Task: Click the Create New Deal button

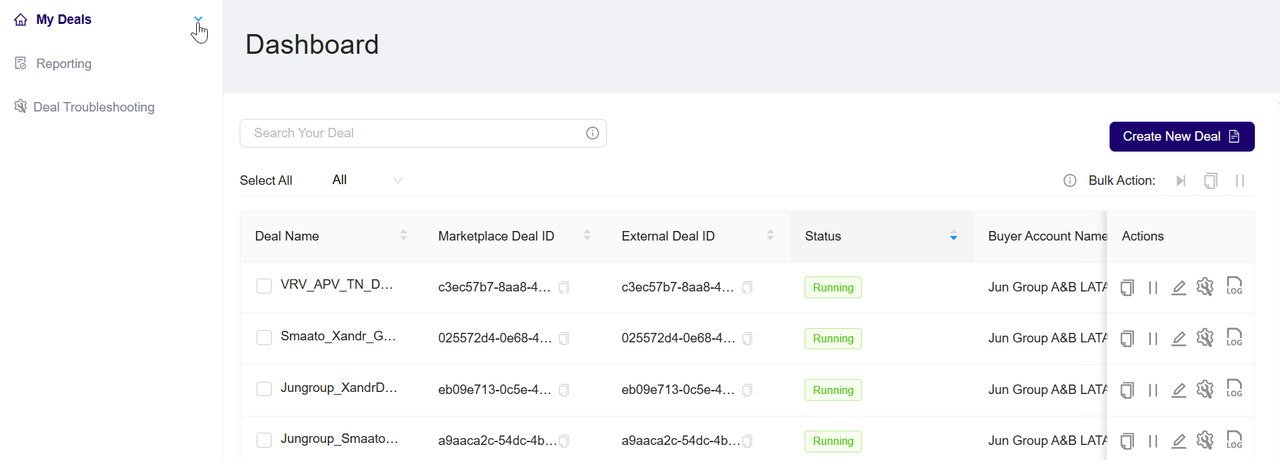Action: [x=1181, y=137]
